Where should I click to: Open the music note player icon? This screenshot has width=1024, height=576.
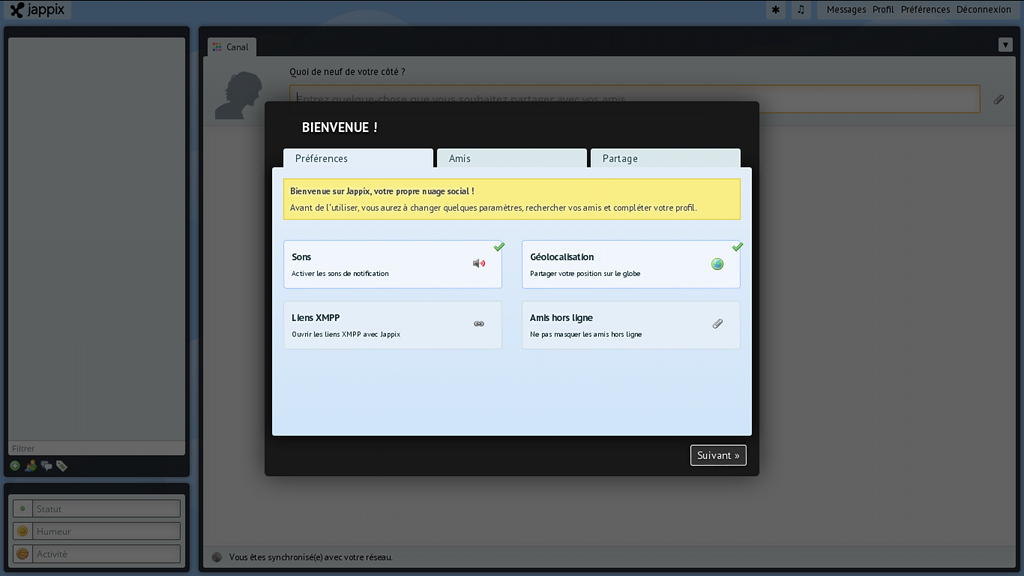[801, 10]
